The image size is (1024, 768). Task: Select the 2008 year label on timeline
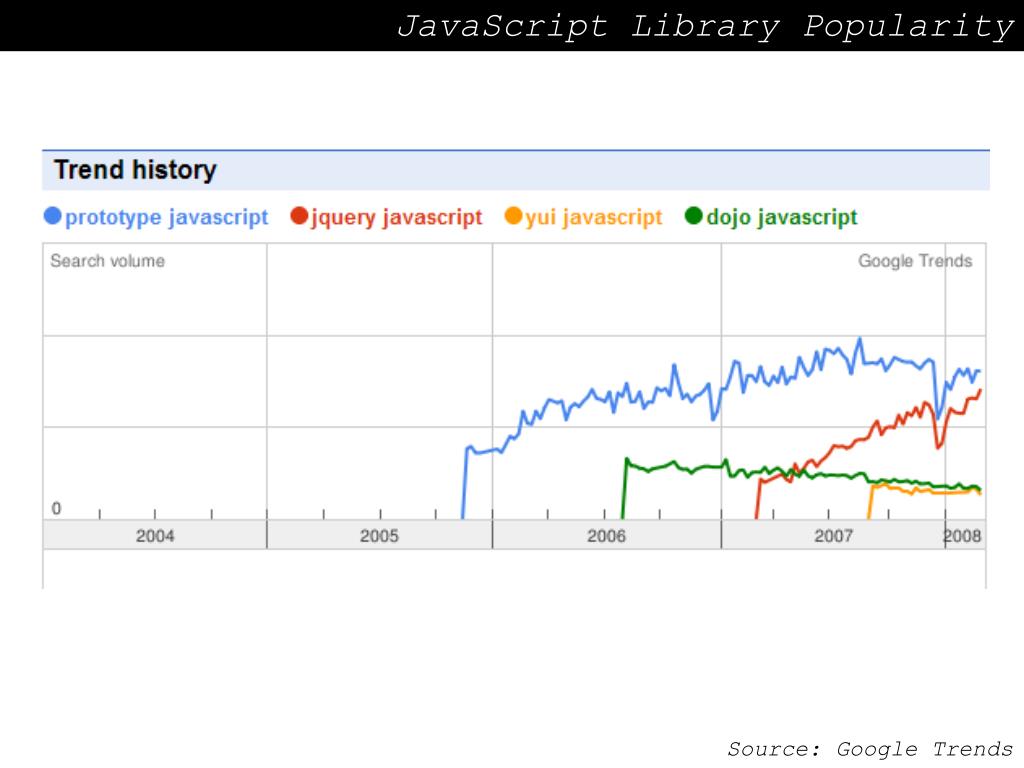(962, 536)
